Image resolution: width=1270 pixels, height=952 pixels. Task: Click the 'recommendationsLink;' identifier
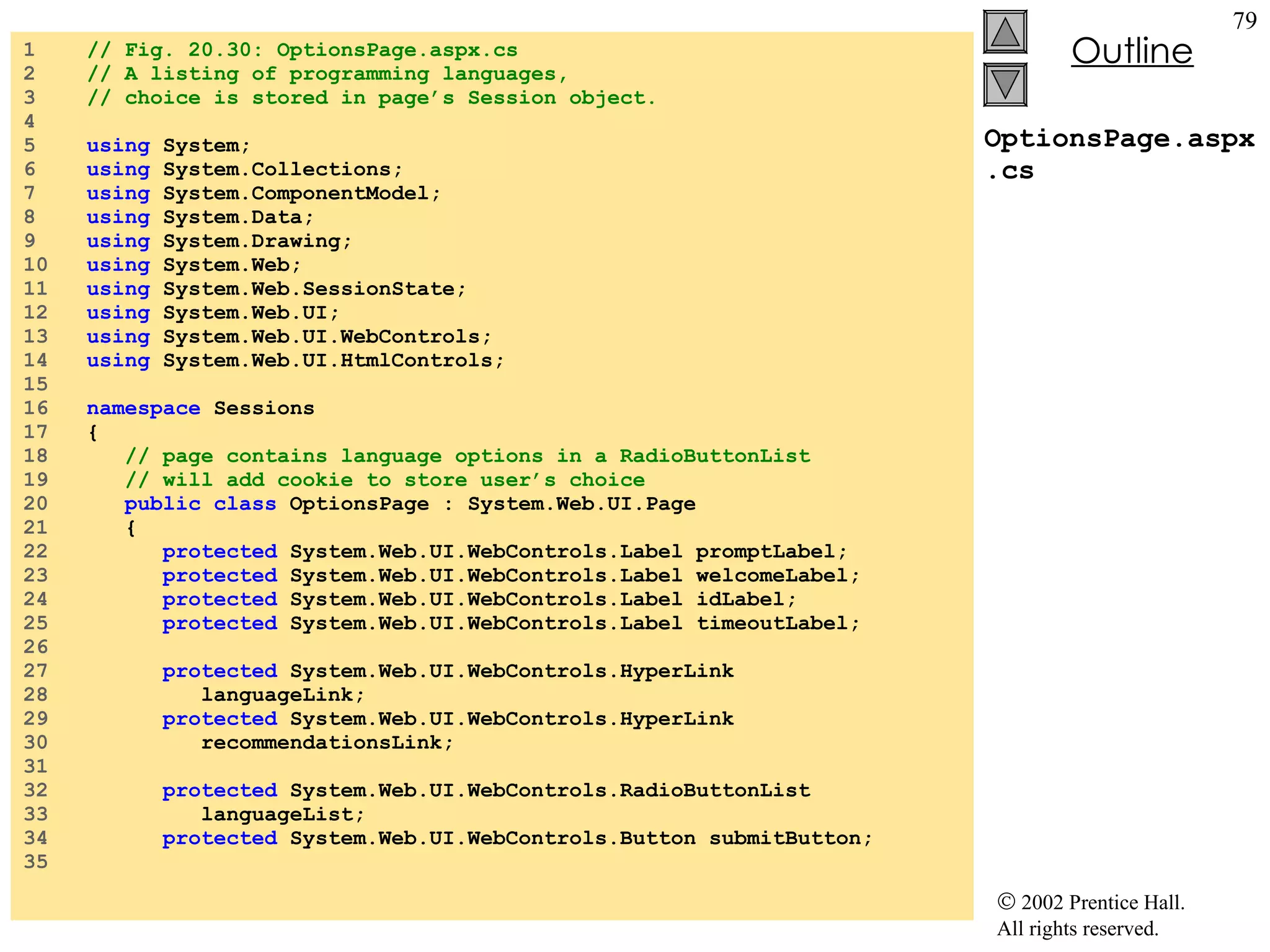click(327, 743)
